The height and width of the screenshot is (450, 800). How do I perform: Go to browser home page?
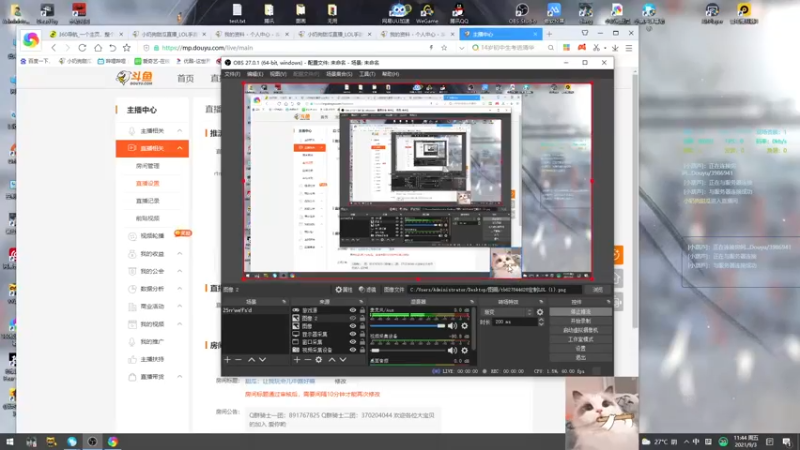click(x=98, y=48)
